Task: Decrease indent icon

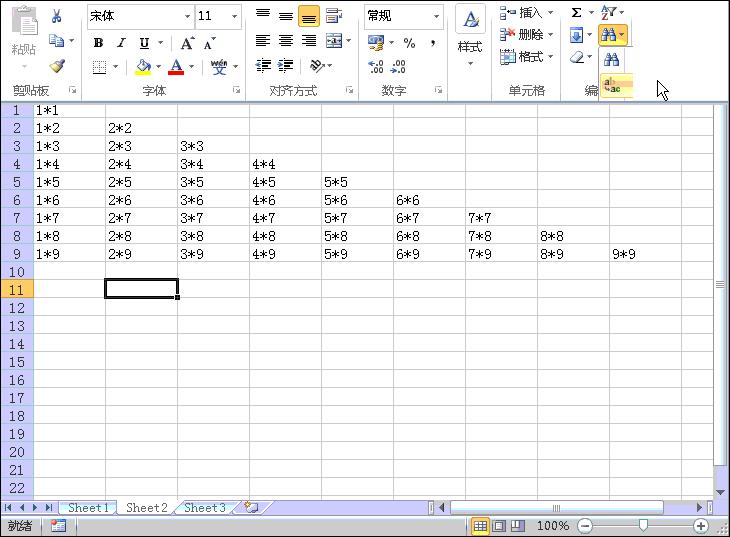Action: pyautogui.click(x=264, y=66)
